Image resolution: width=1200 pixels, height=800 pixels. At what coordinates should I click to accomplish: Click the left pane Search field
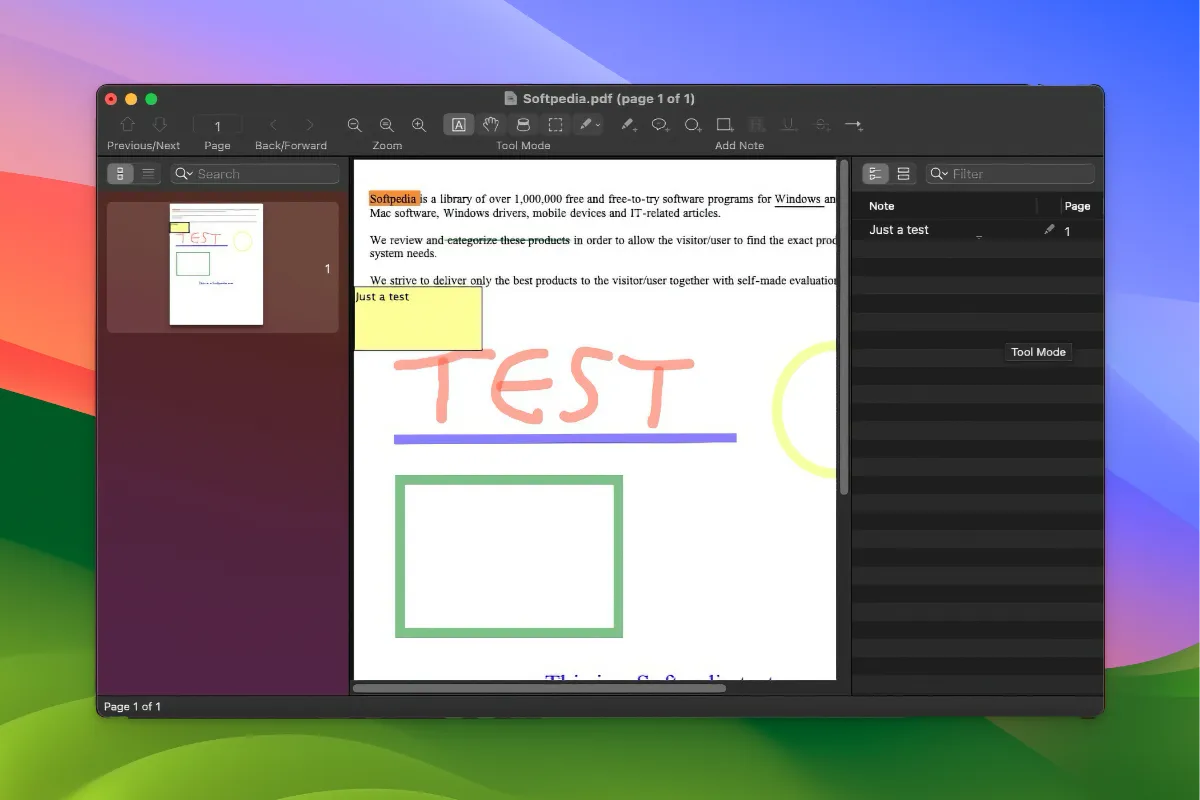tap(255, 174)
